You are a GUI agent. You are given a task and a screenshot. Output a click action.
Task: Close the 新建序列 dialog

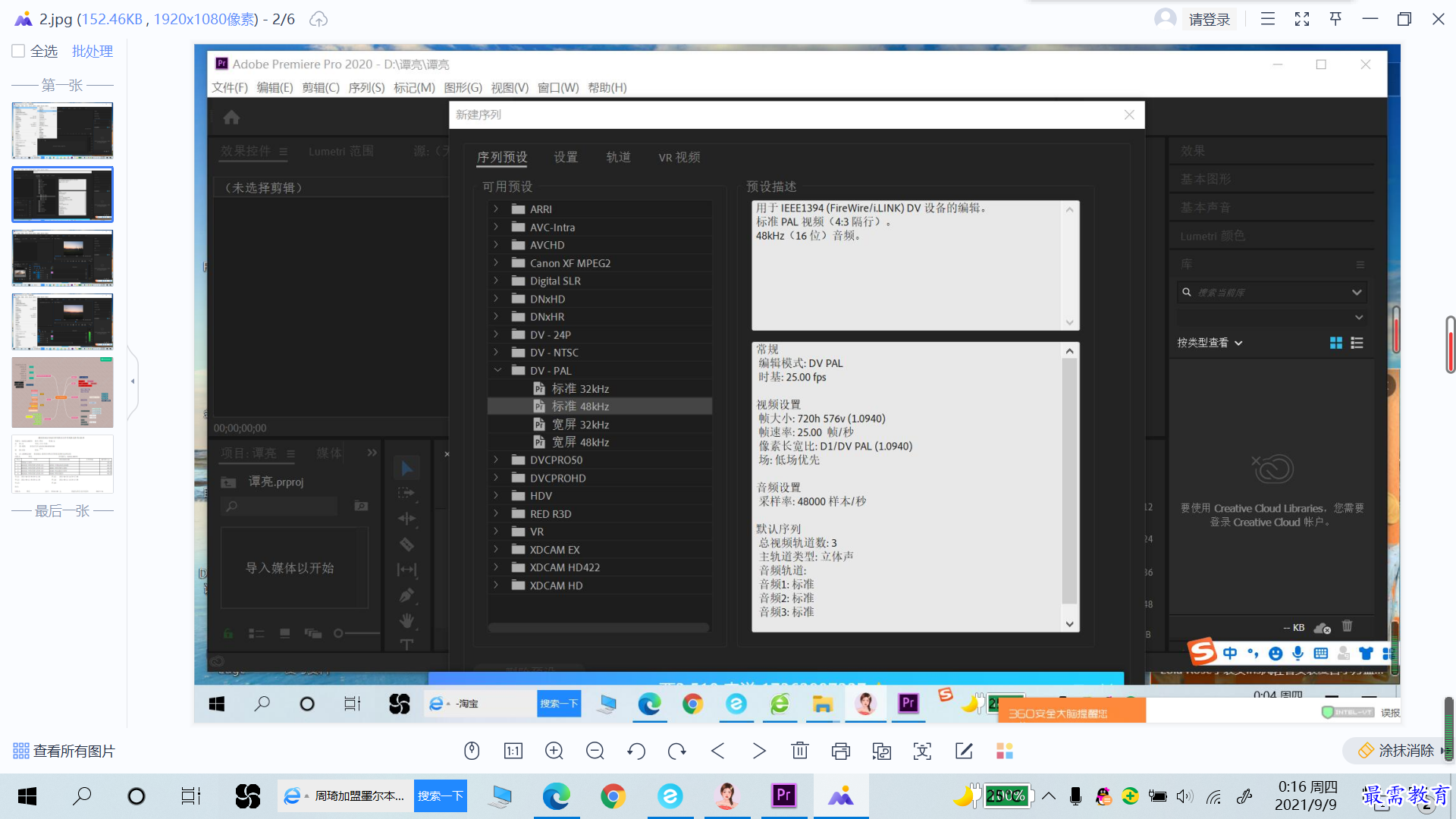pos(1129,115)
